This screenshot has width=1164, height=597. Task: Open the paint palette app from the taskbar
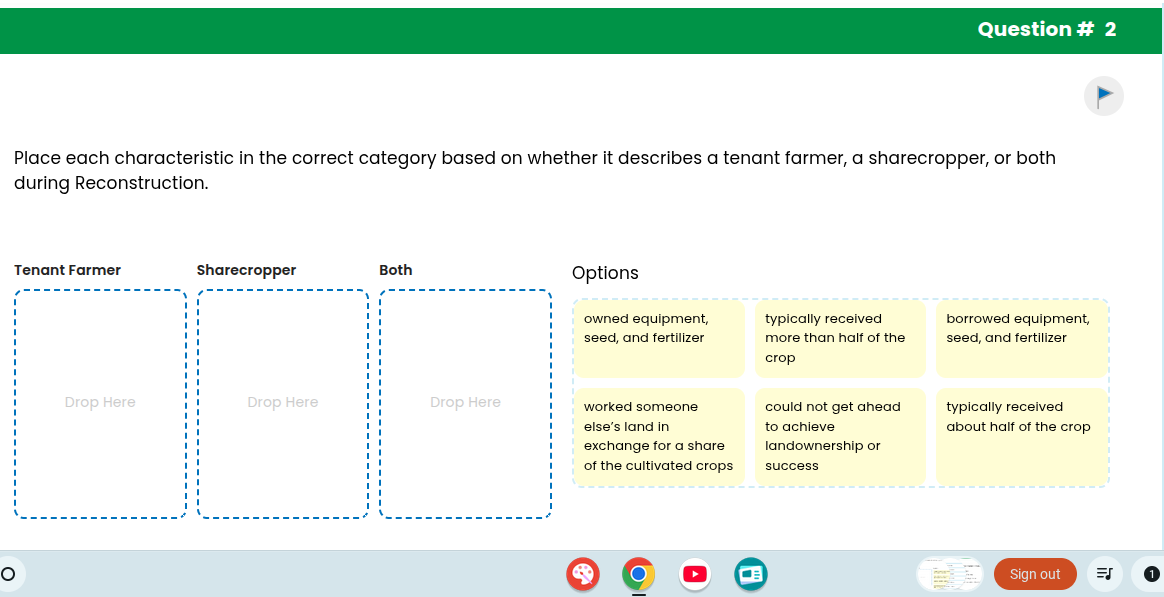[x=583, y=574]
